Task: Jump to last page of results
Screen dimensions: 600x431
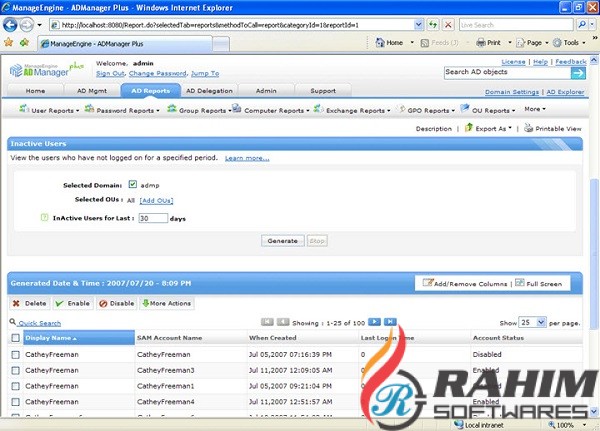Action: coord(390,322)
